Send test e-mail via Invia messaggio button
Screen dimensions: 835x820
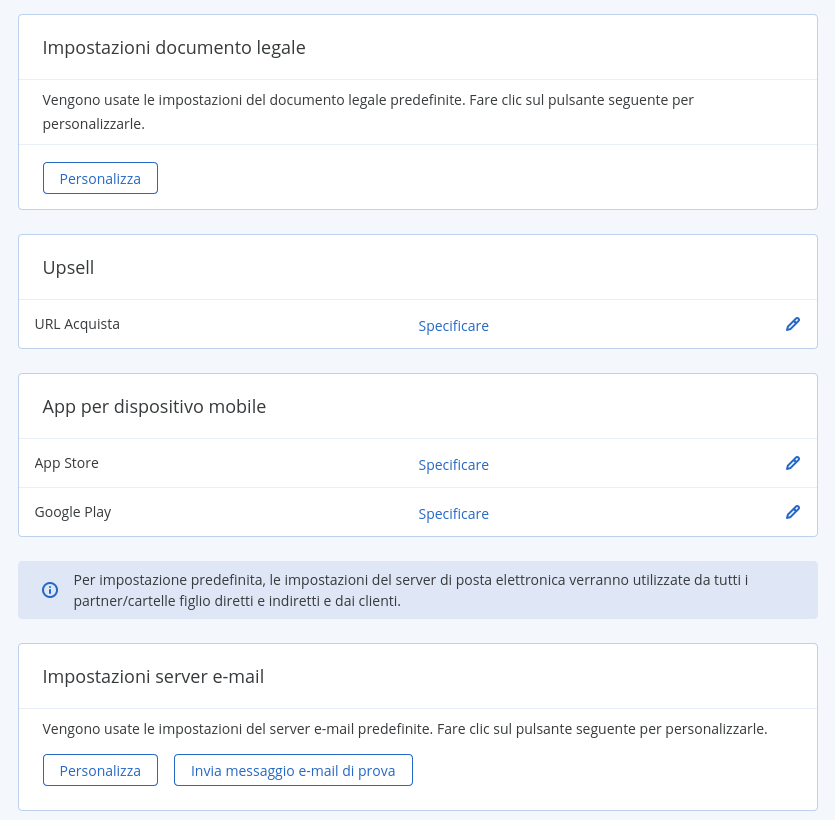coord(293,770)
